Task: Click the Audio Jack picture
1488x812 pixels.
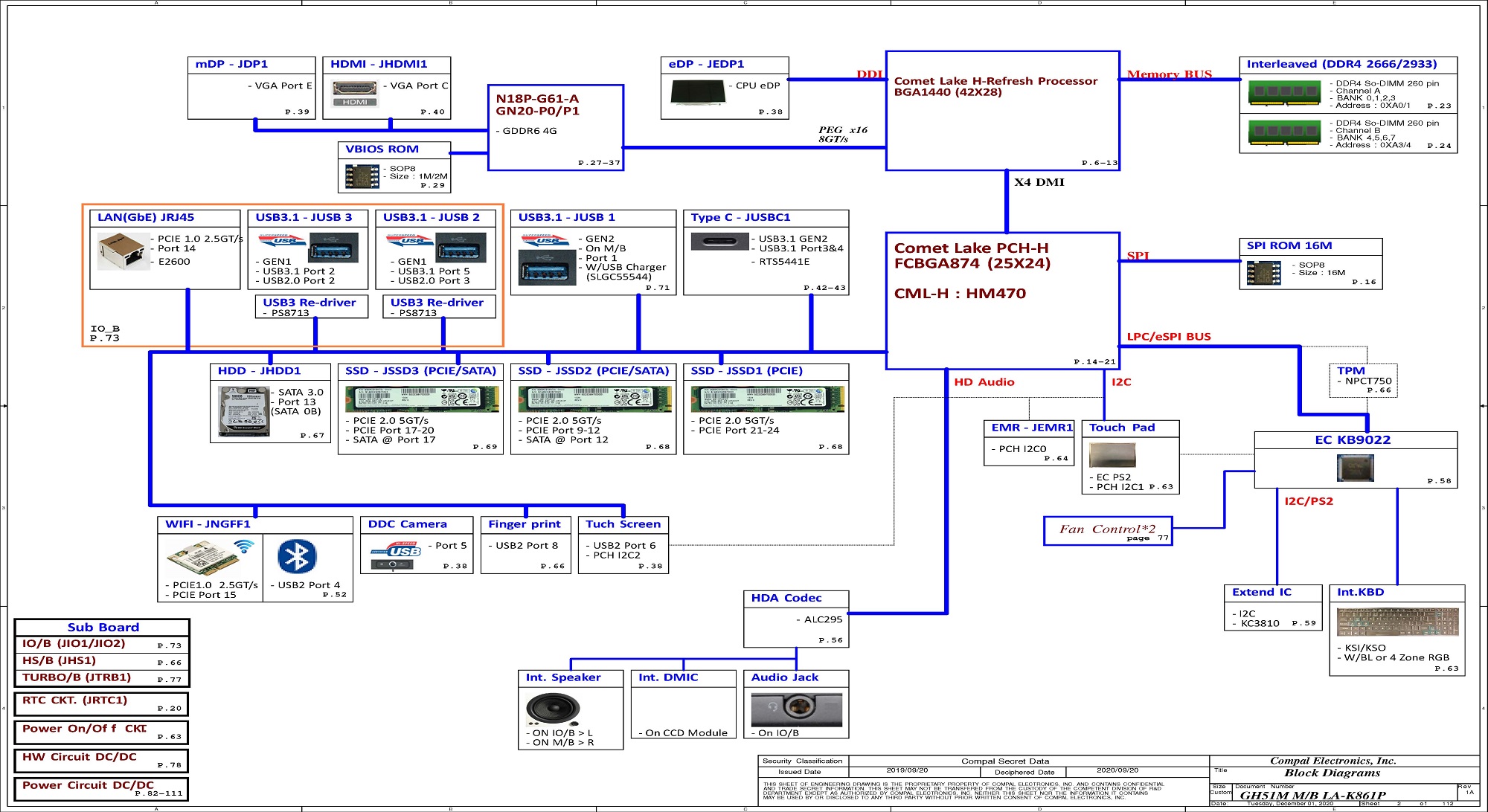Action: pos(796,709)
